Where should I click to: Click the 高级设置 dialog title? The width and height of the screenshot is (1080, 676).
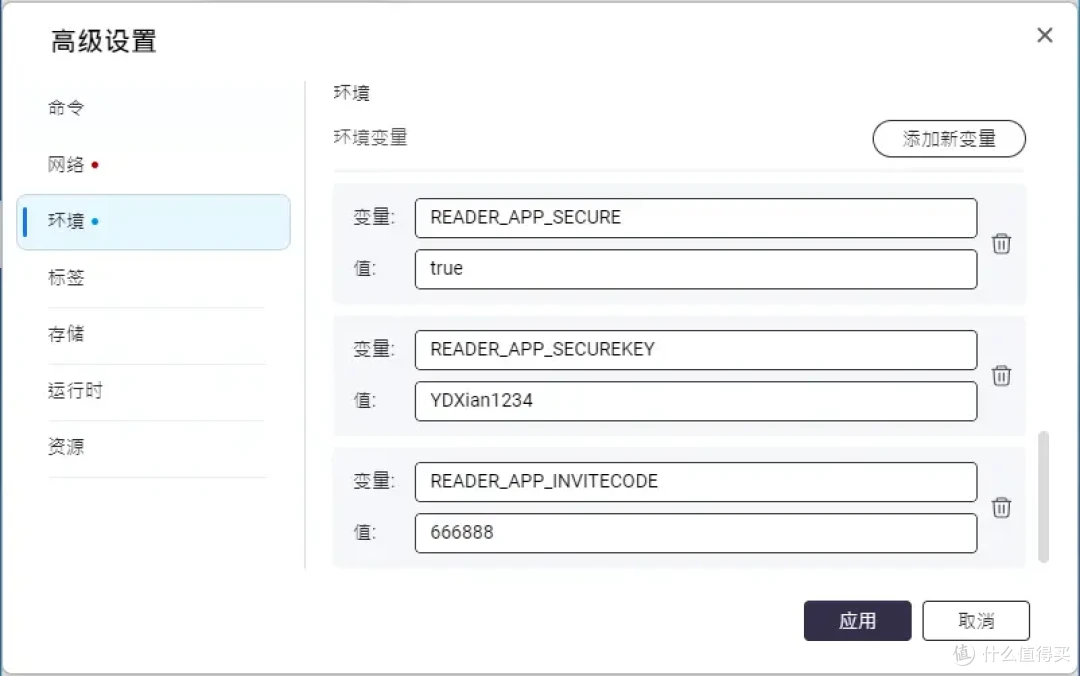coord(103,41)
